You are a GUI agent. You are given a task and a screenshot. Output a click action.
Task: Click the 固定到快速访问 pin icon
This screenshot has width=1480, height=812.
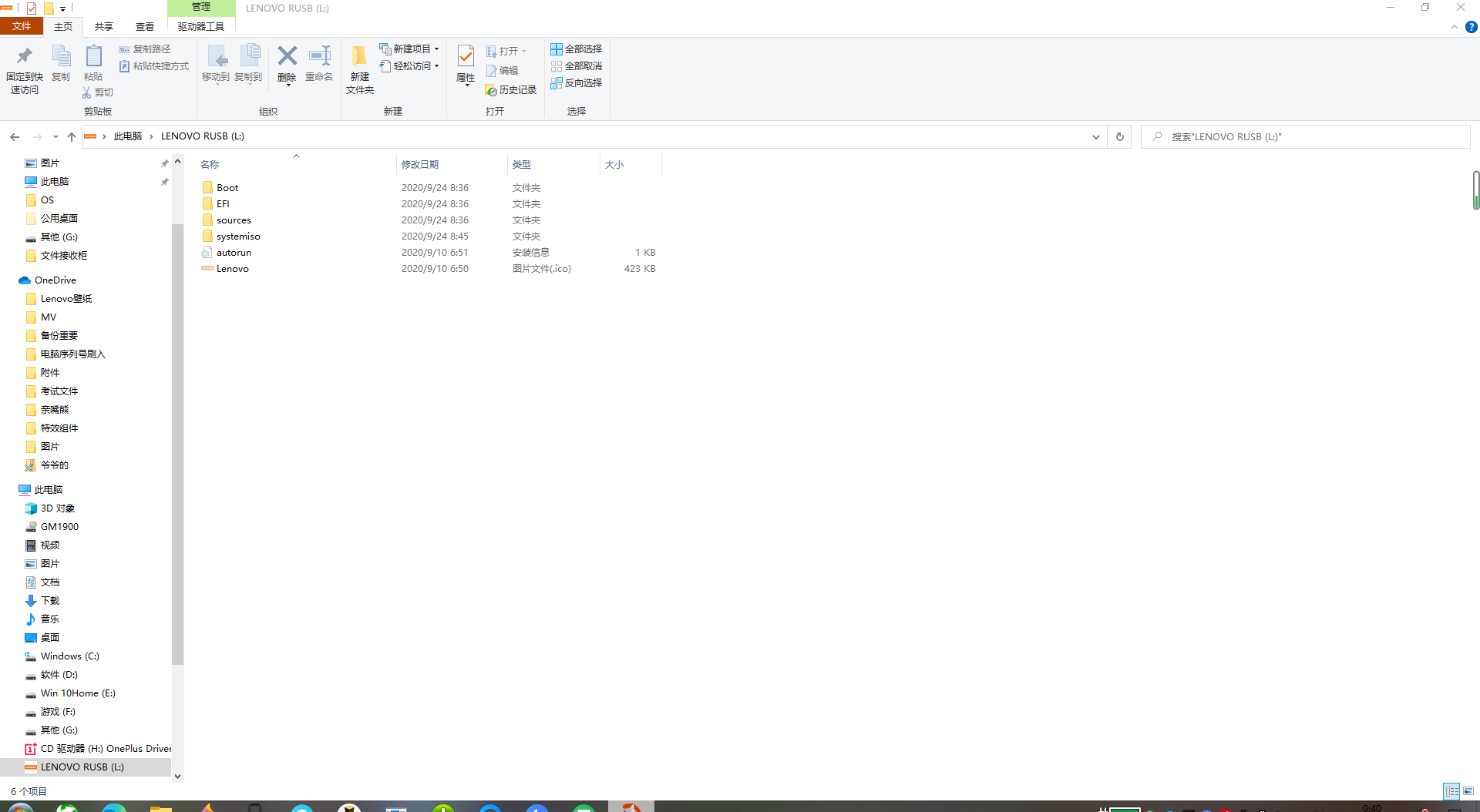click(24, 56)
